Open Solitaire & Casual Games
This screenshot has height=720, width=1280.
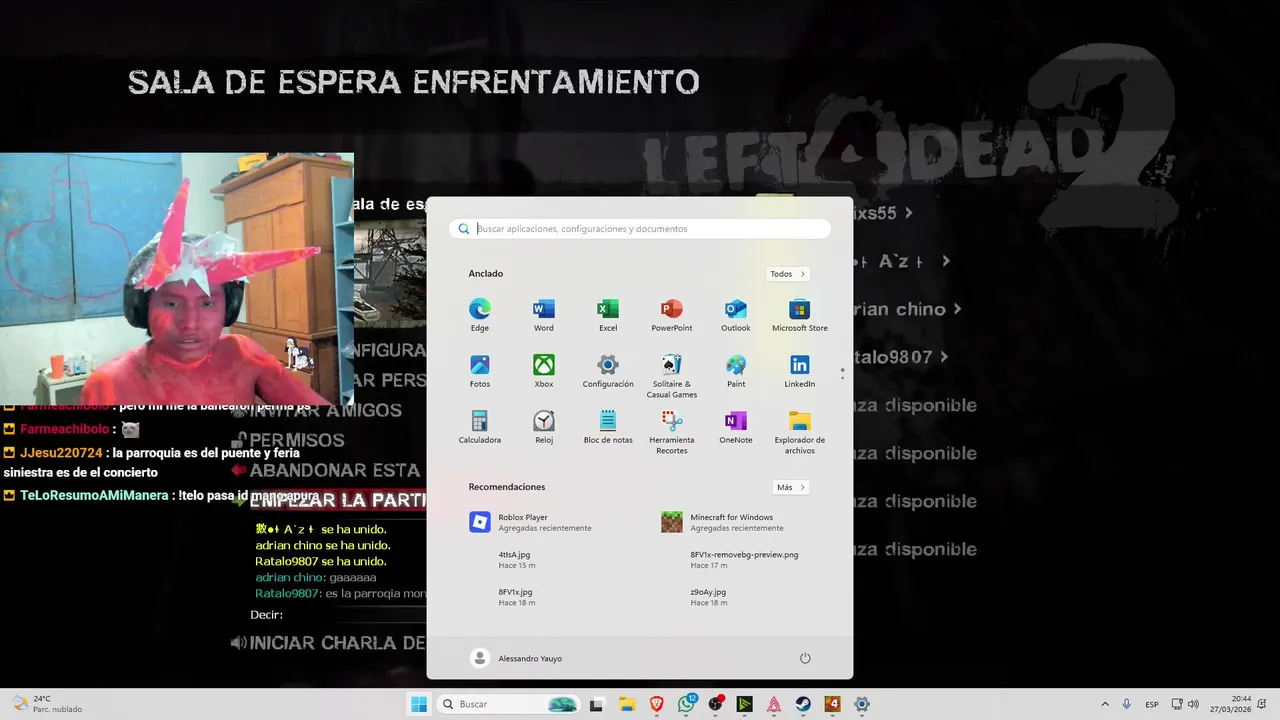(x=672, y=376)
